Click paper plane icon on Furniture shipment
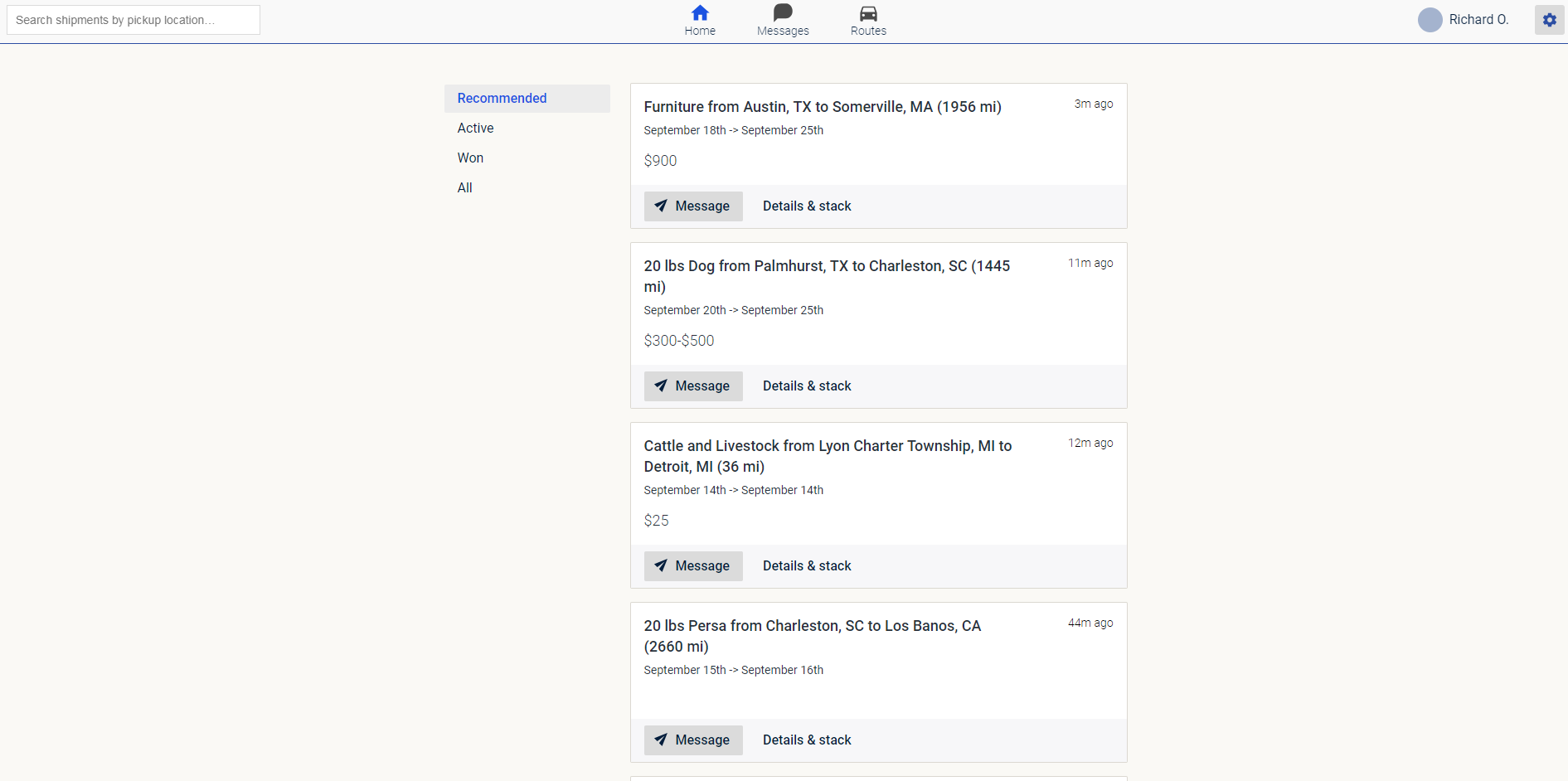1568x781 pixels. coord(661,206)
